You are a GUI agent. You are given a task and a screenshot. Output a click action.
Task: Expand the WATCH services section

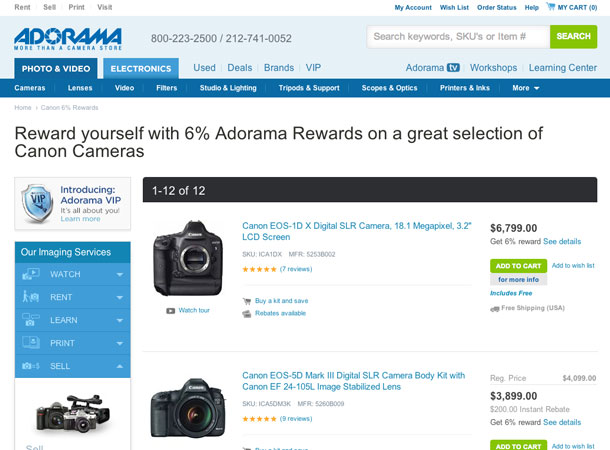pyautogui.click(x=120, y=275)
